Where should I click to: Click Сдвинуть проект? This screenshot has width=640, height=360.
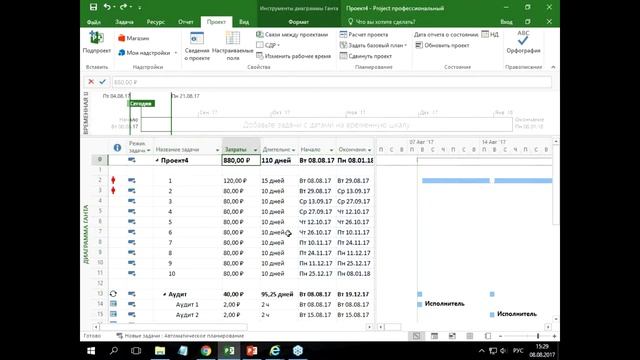click(x=366, y=56)
